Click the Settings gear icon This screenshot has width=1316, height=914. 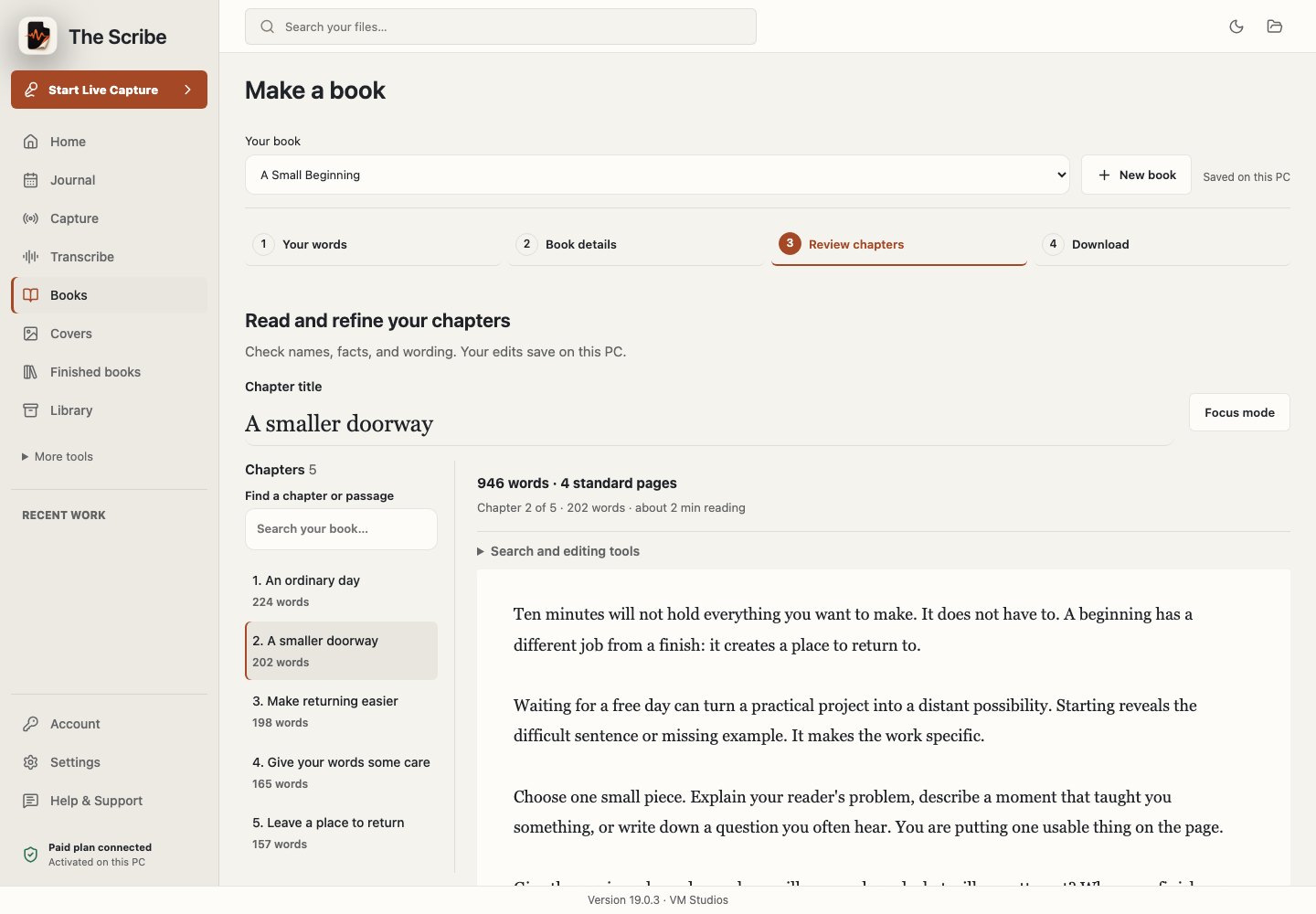coord(30,762)
